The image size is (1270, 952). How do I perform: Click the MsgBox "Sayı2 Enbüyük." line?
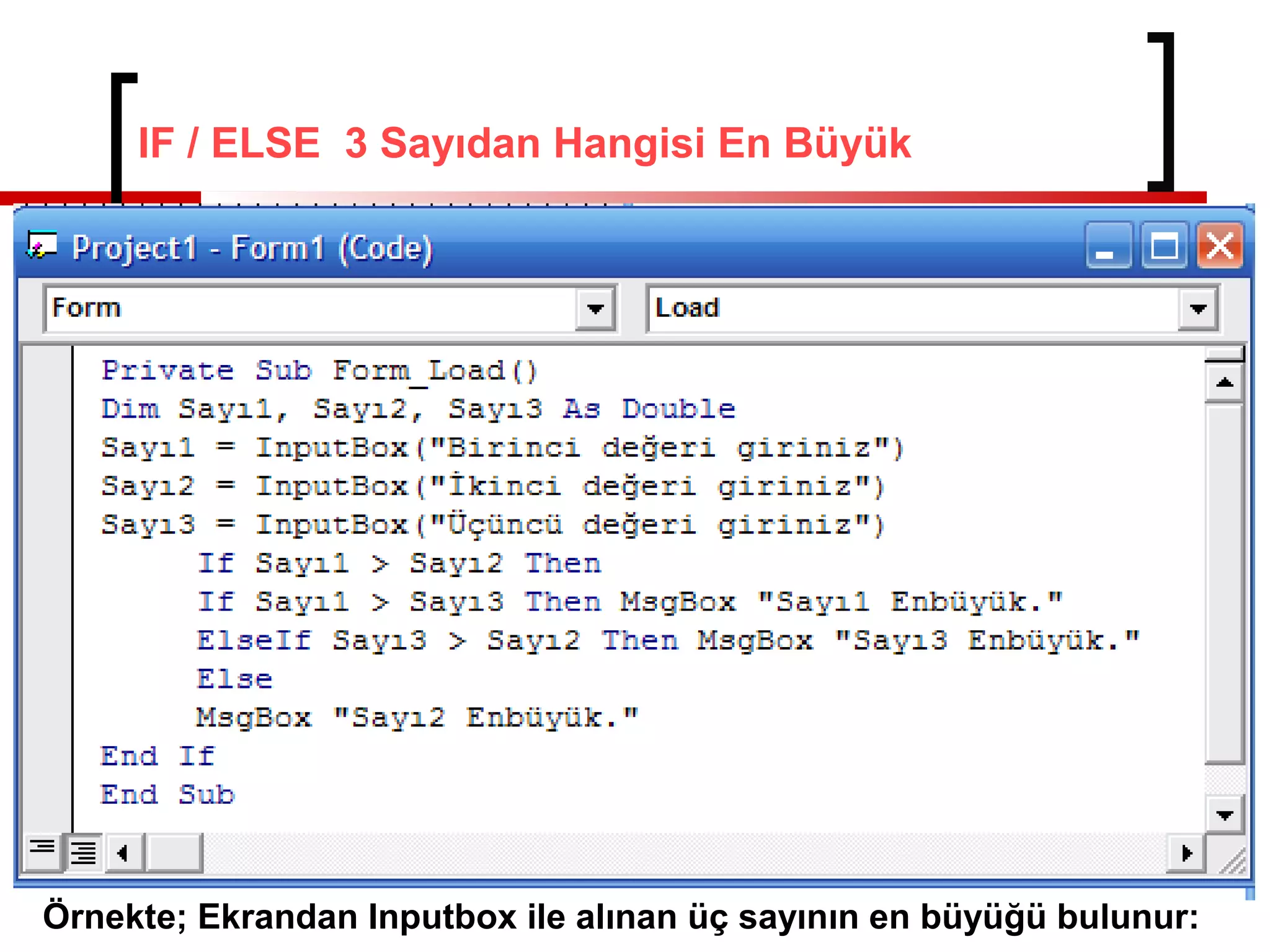(x=417, y=718)
